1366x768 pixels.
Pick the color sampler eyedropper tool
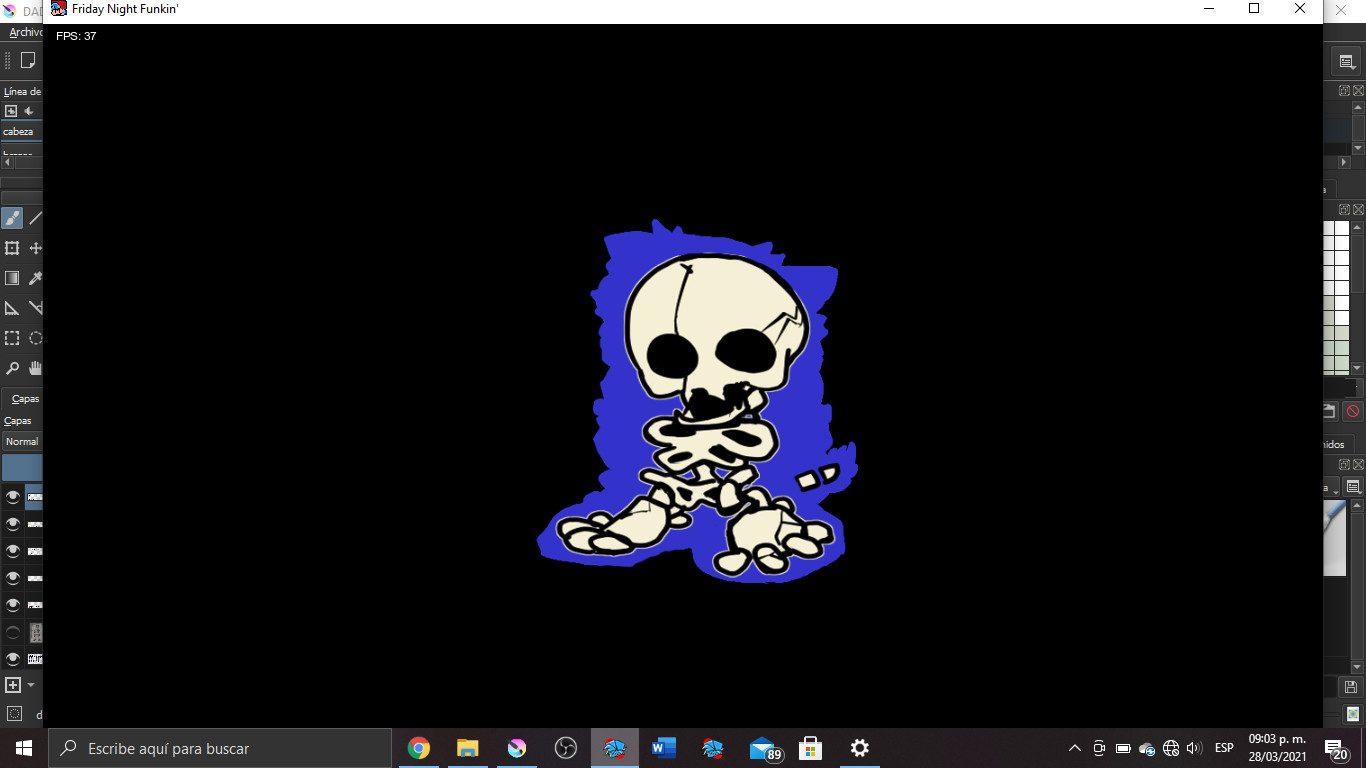click(x=36, y=278)
